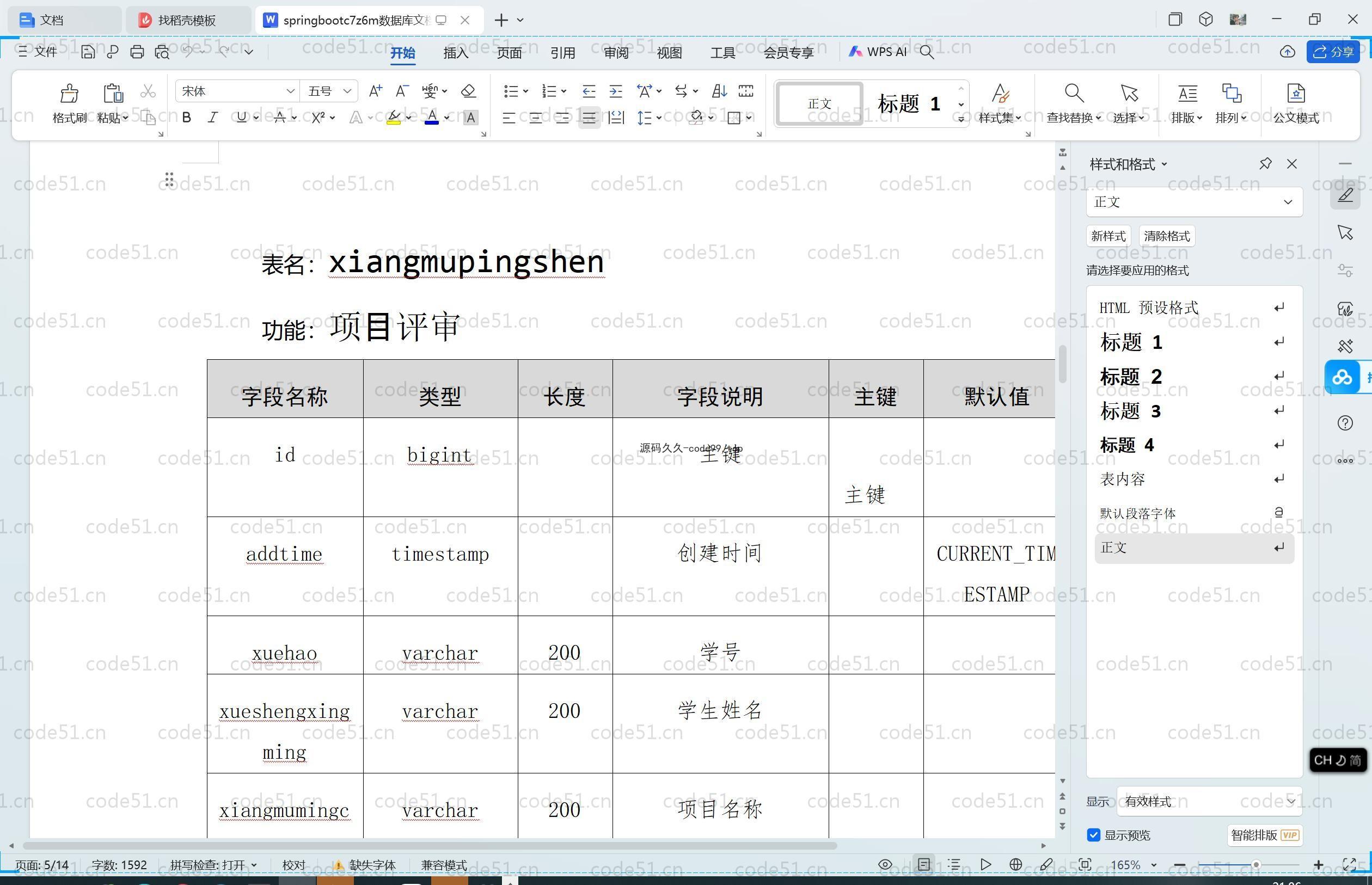Open the Review (审阅) ribbon tab
The image size is (1372, 885).
[x=616, y=52]
